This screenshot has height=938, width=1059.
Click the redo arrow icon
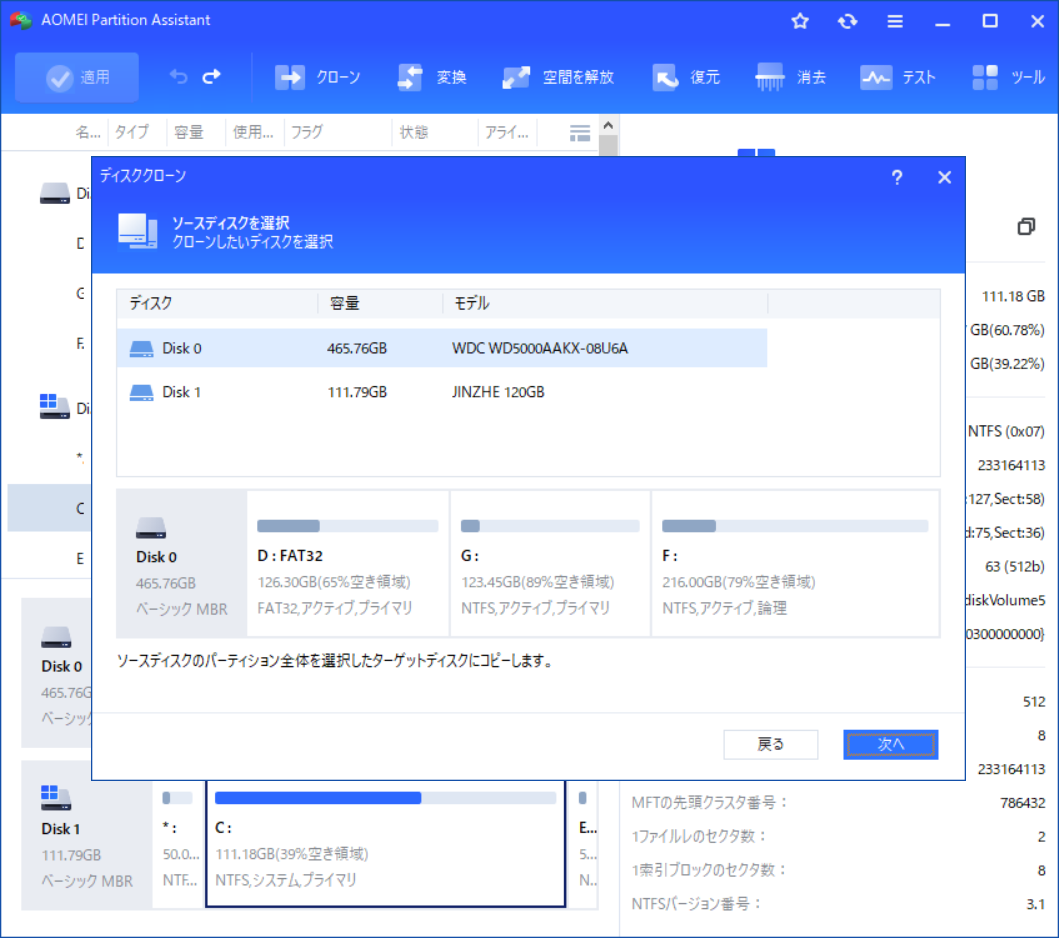click(x=212, y=77)
